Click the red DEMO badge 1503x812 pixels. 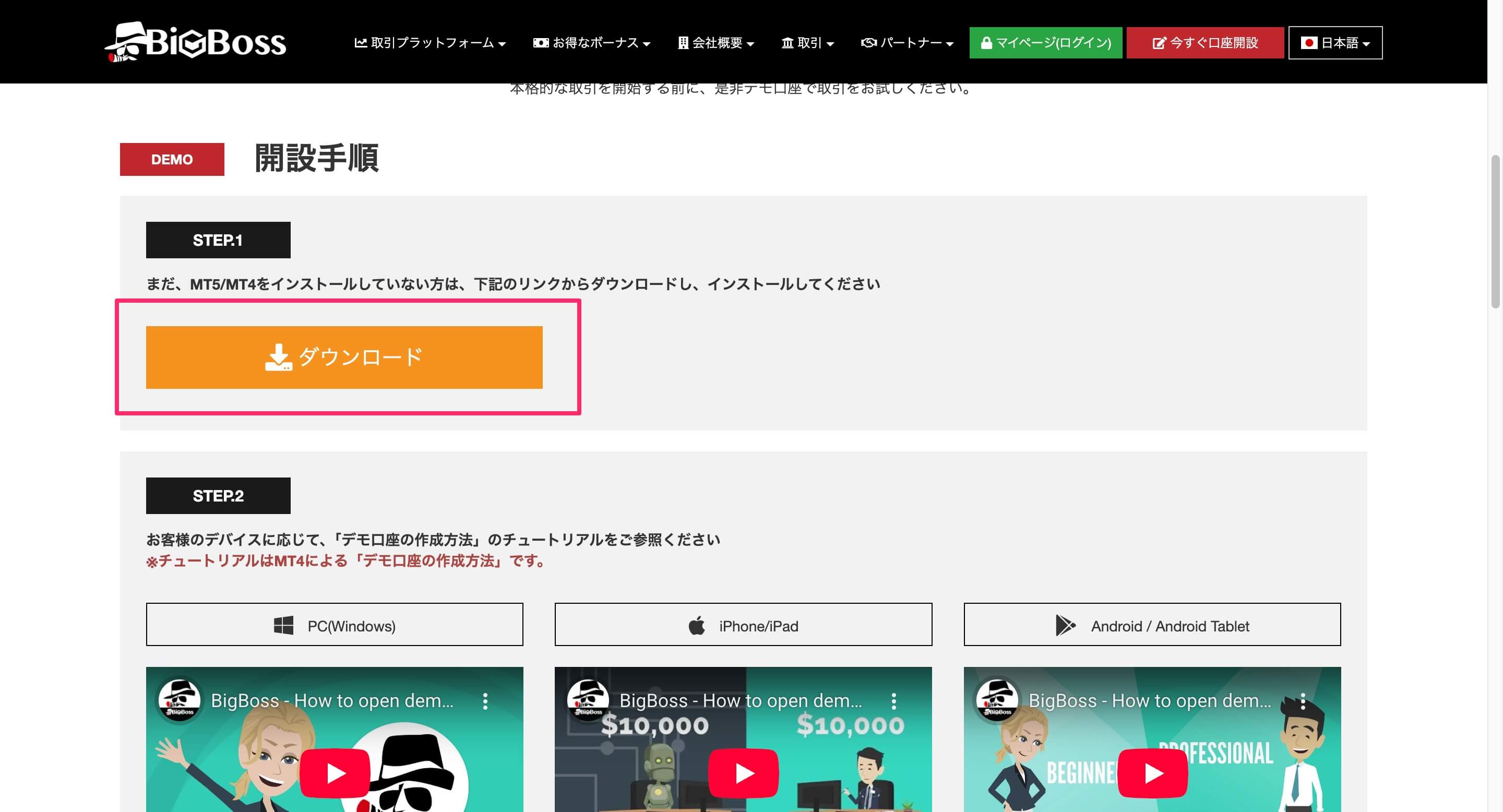click(x=172, y=159)
